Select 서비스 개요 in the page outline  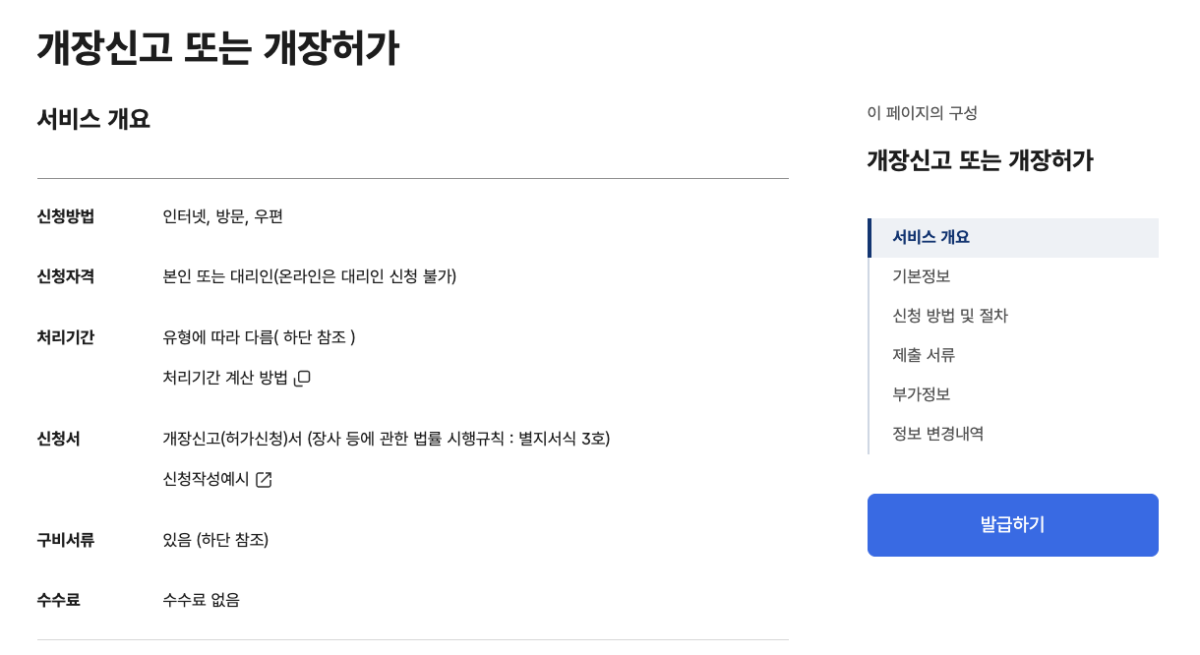tap(930, 238)
